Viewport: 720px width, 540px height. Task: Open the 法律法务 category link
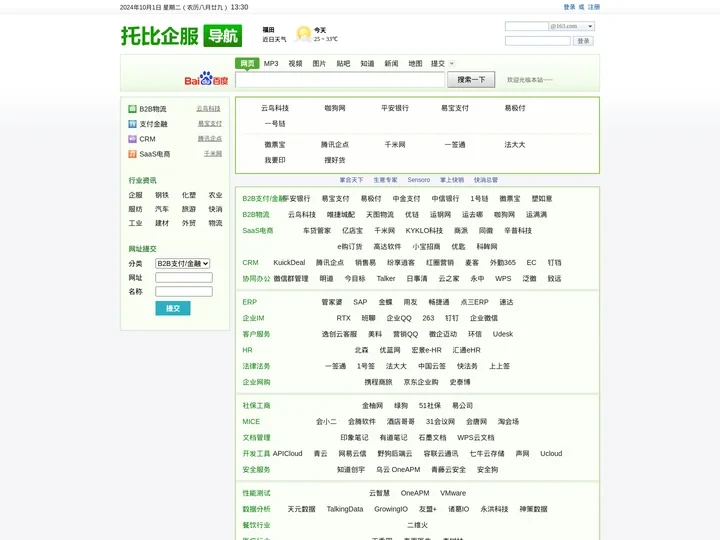point(256,366)
